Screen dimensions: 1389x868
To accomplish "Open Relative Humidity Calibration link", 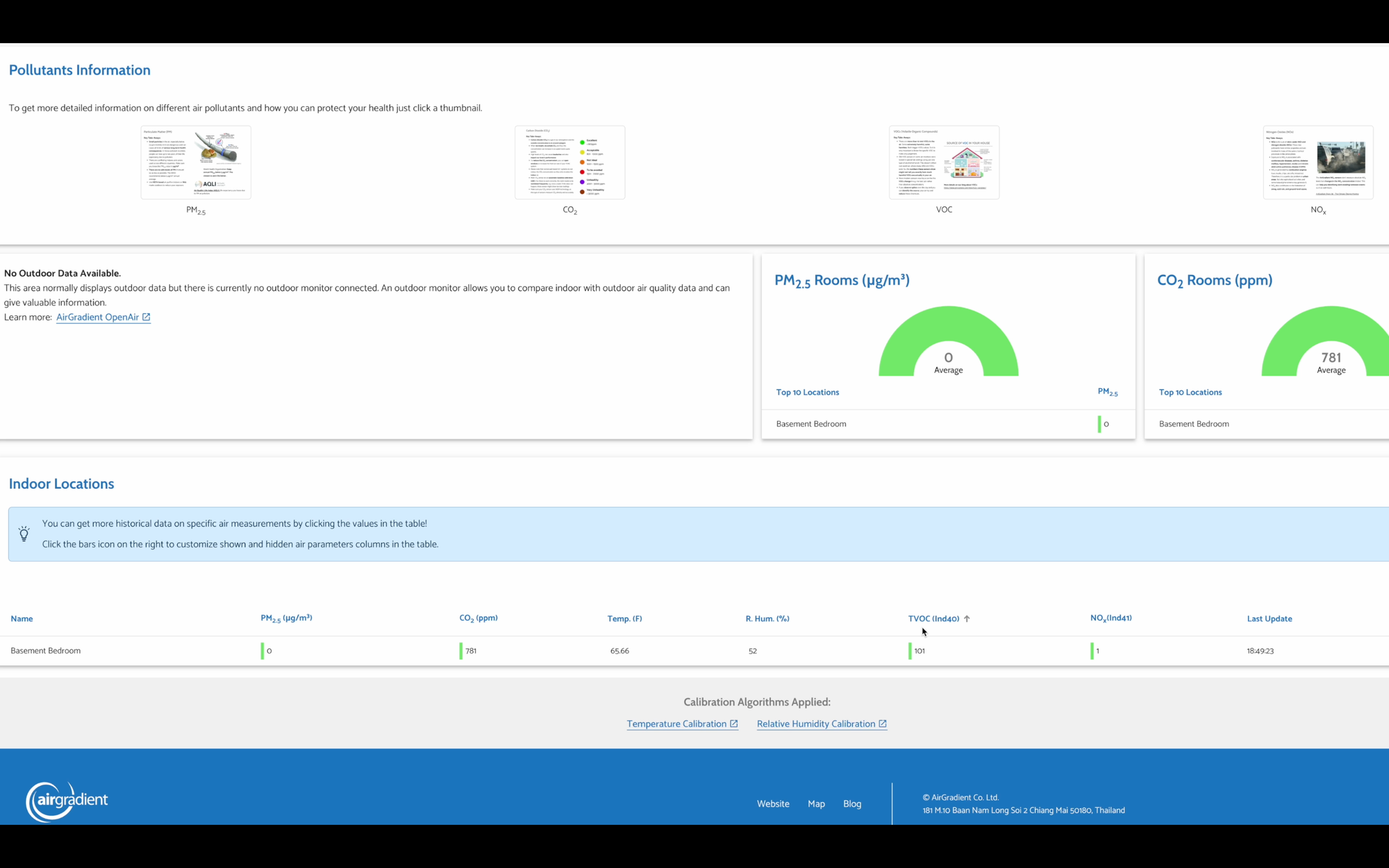I will [815, 724].
